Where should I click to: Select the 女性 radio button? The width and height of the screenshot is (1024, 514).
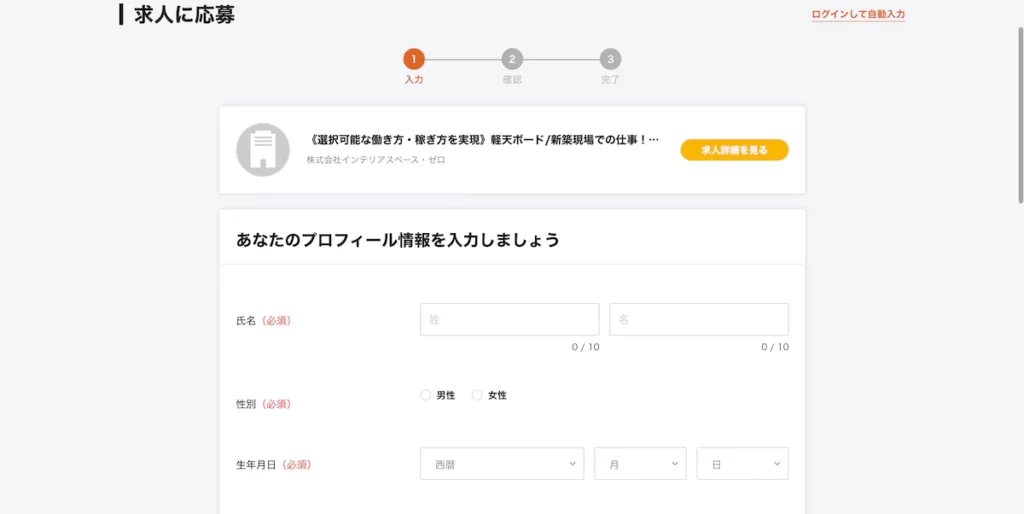click(x=477, y=395)
